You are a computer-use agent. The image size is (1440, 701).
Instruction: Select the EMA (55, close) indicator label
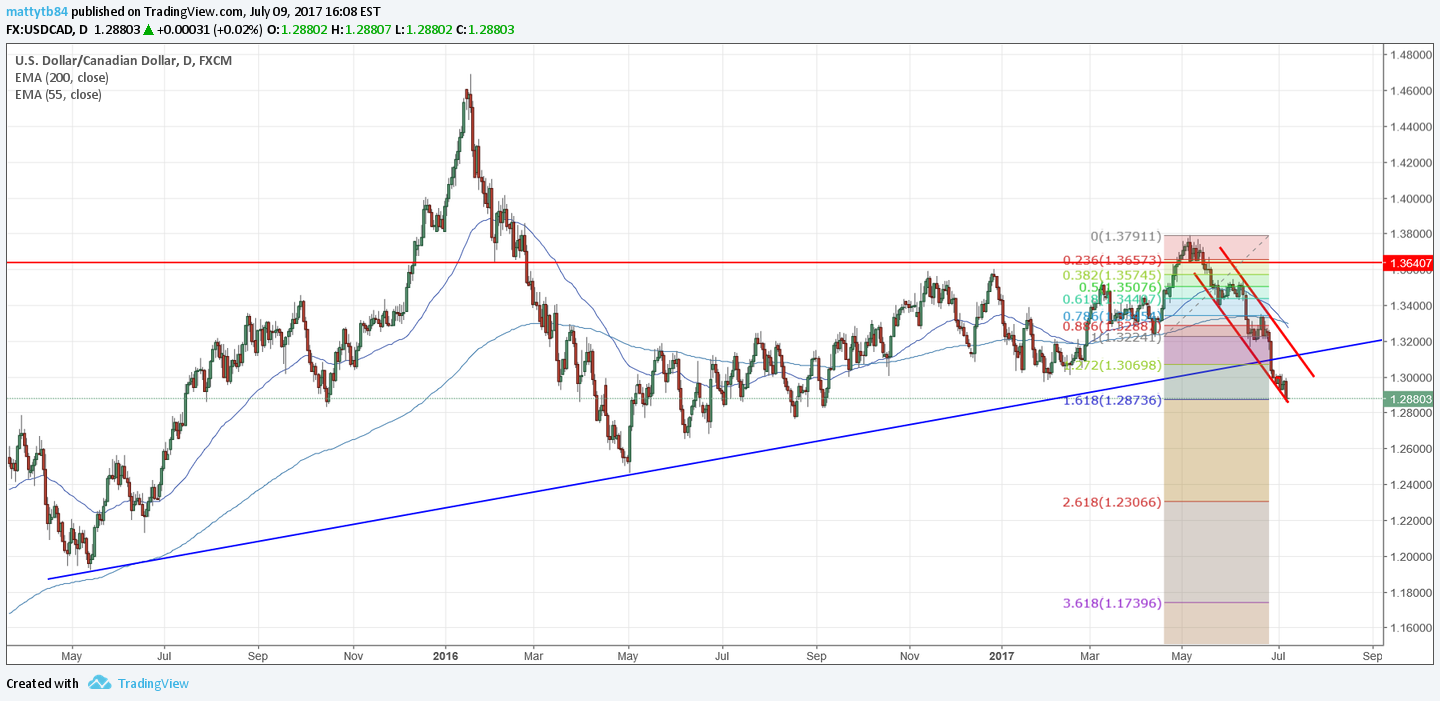(x=58, y=95)
